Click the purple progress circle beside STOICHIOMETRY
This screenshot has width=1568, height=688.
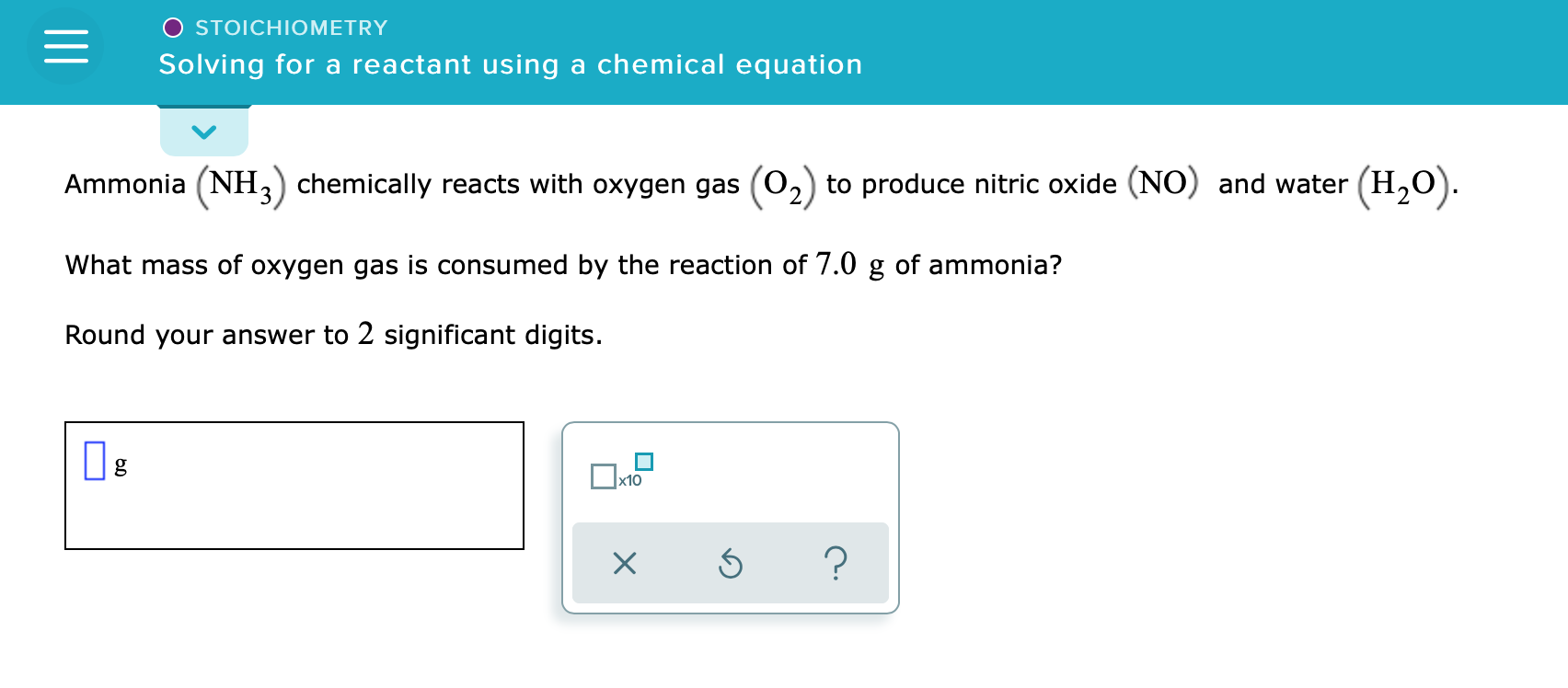click(173, 26)
